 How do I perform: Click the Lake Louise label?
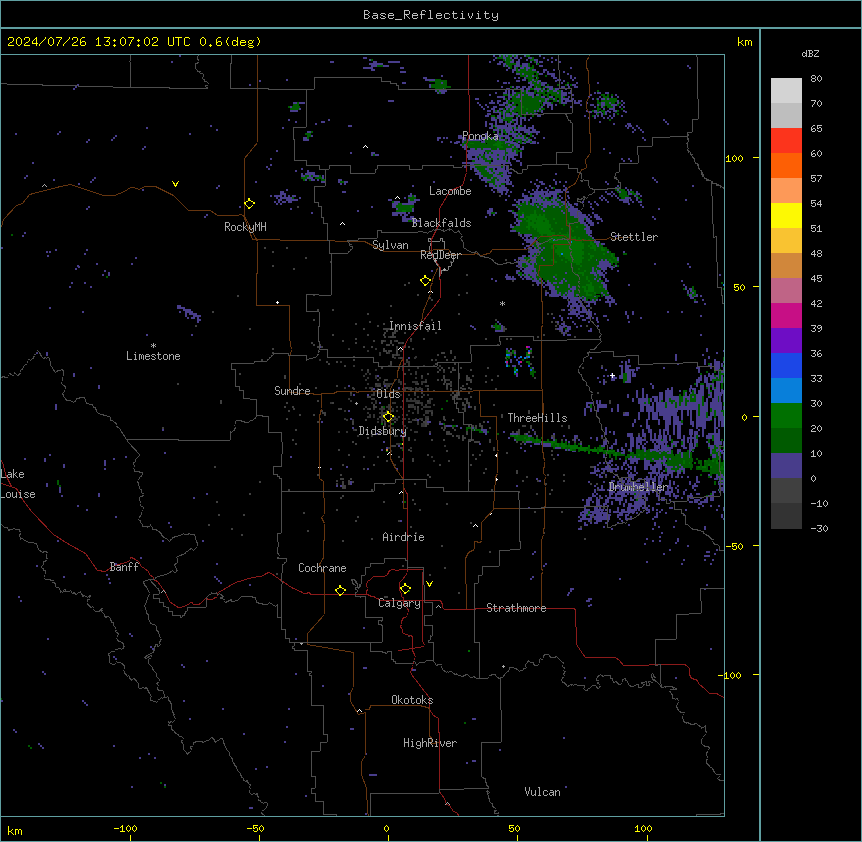(18, 484)
